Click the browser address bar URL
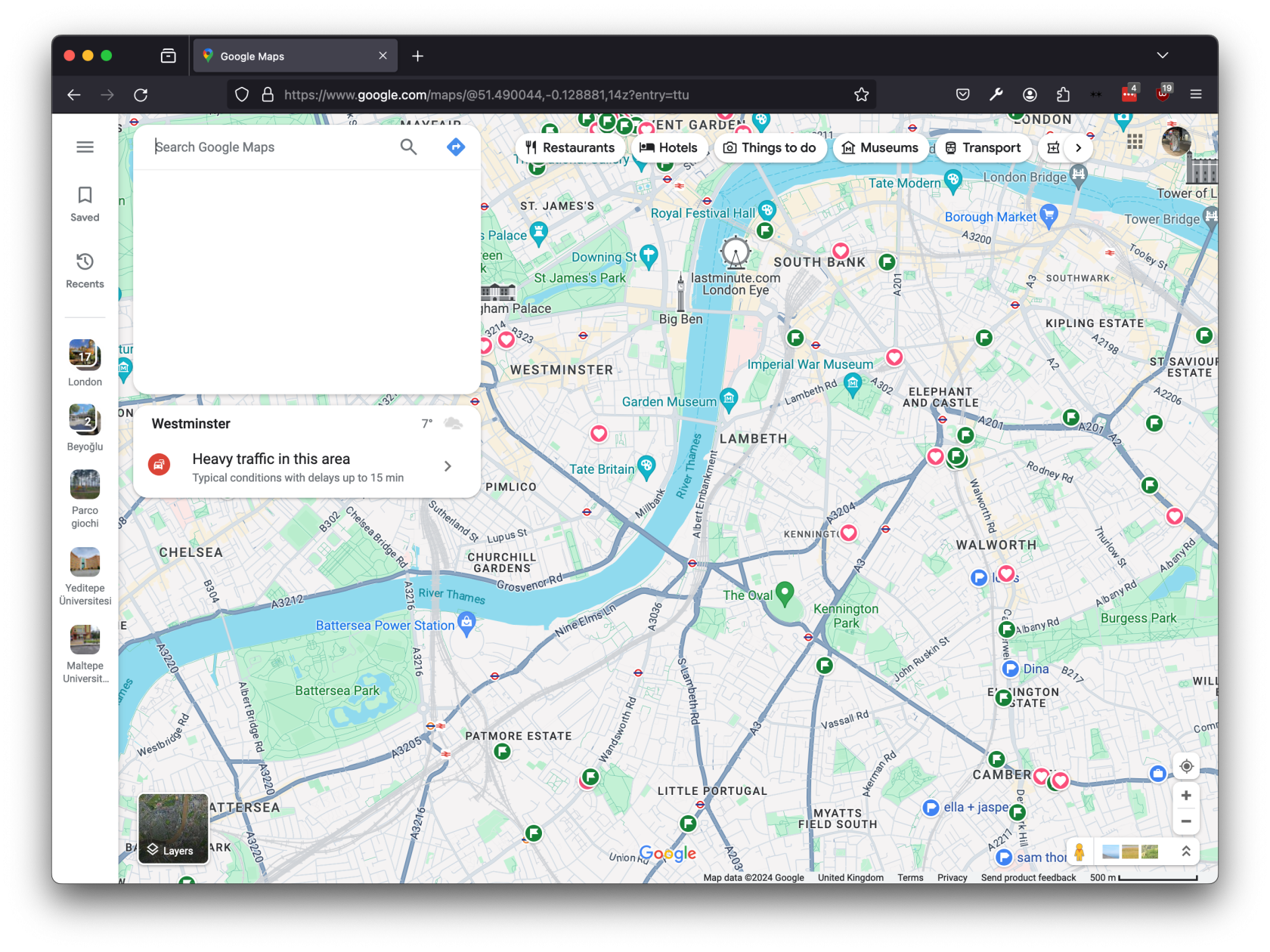 point(486,94)
